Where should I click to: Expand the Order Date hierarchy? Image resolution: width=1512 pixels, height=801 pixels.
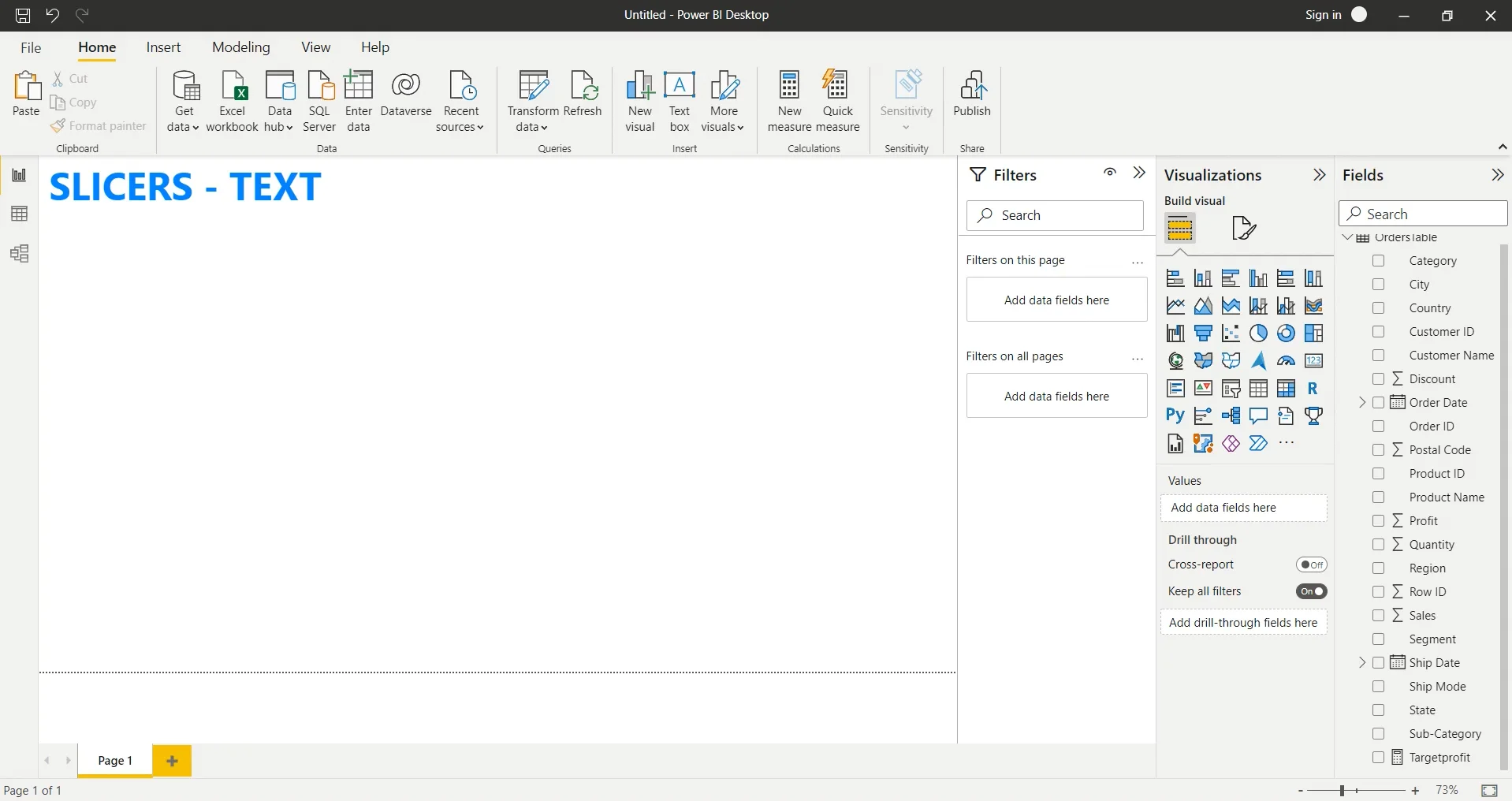pos(1362,403)
